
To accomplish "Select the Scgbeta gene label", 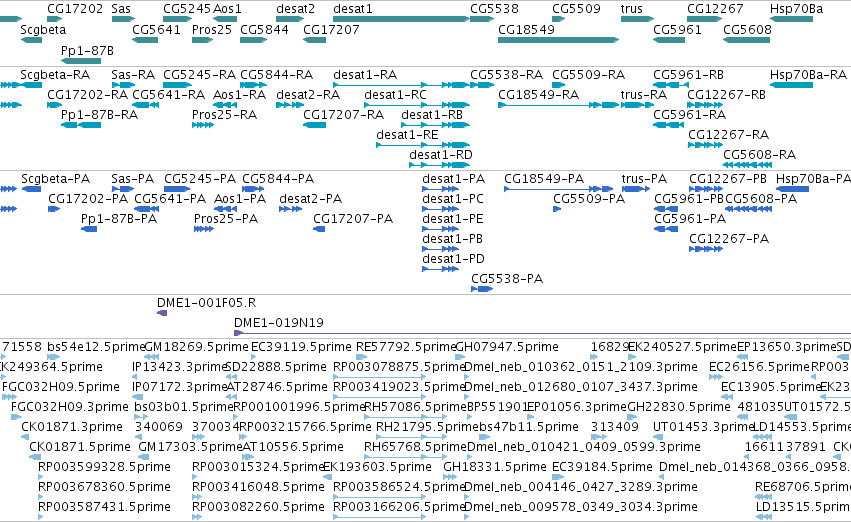I will 43,30.
